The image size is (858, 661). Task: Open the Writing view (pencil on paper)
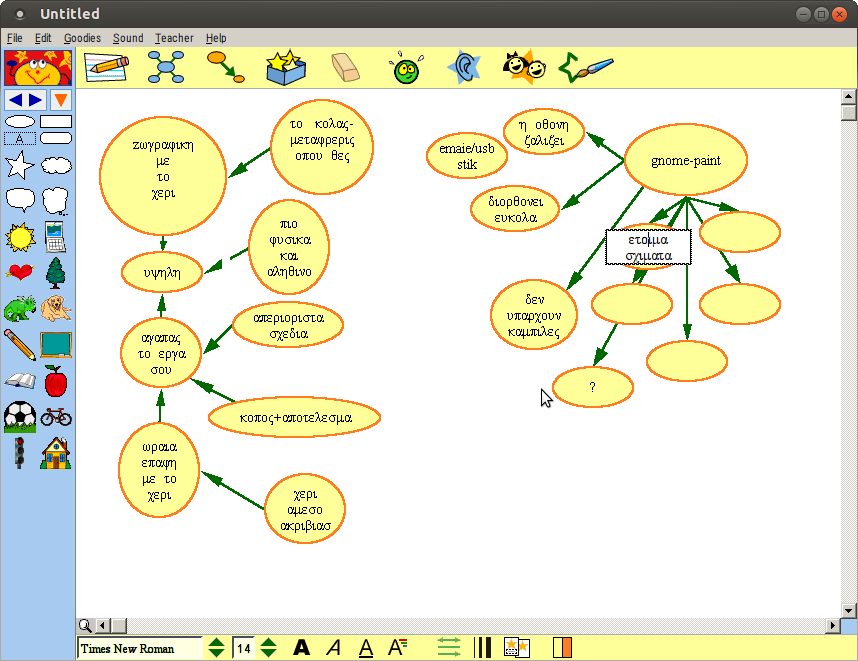click(106, 67)
